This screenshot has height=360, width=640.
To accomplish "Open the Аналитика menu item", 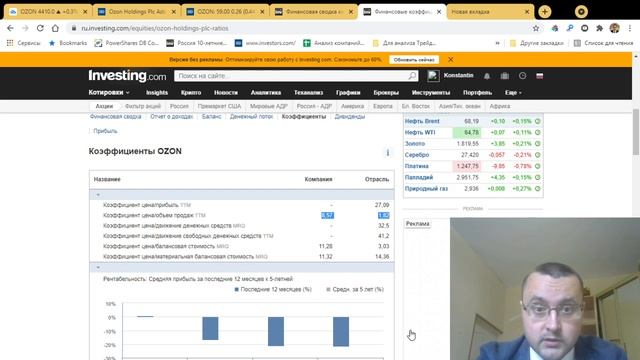I will point(266,93).
